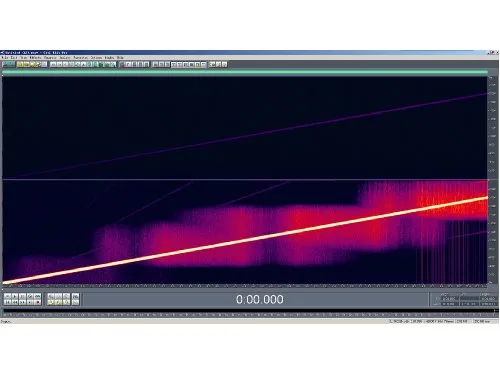Image resolution: width=500 pixels, height=375 pixels.
Task: Pause playback with the Pause button
Action: pos(22,296)
